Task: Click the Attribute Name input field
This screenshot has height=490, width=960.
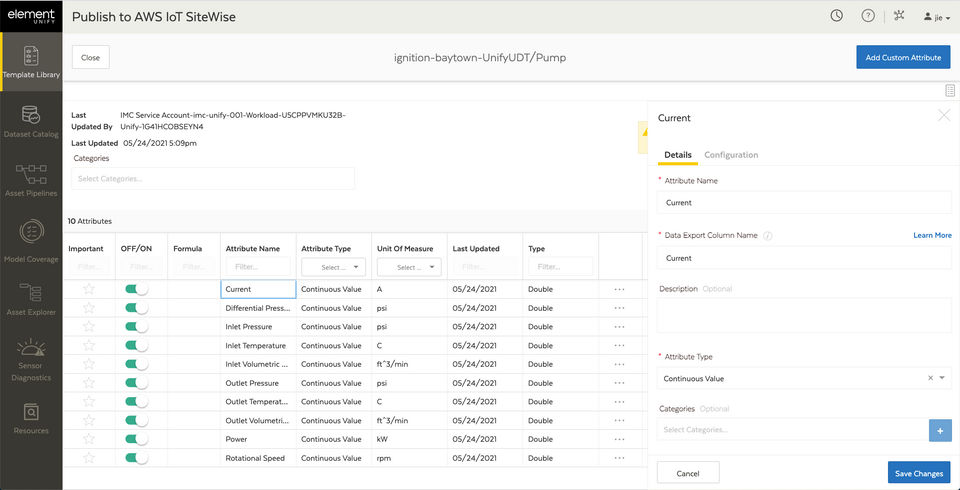Action: 804,202
